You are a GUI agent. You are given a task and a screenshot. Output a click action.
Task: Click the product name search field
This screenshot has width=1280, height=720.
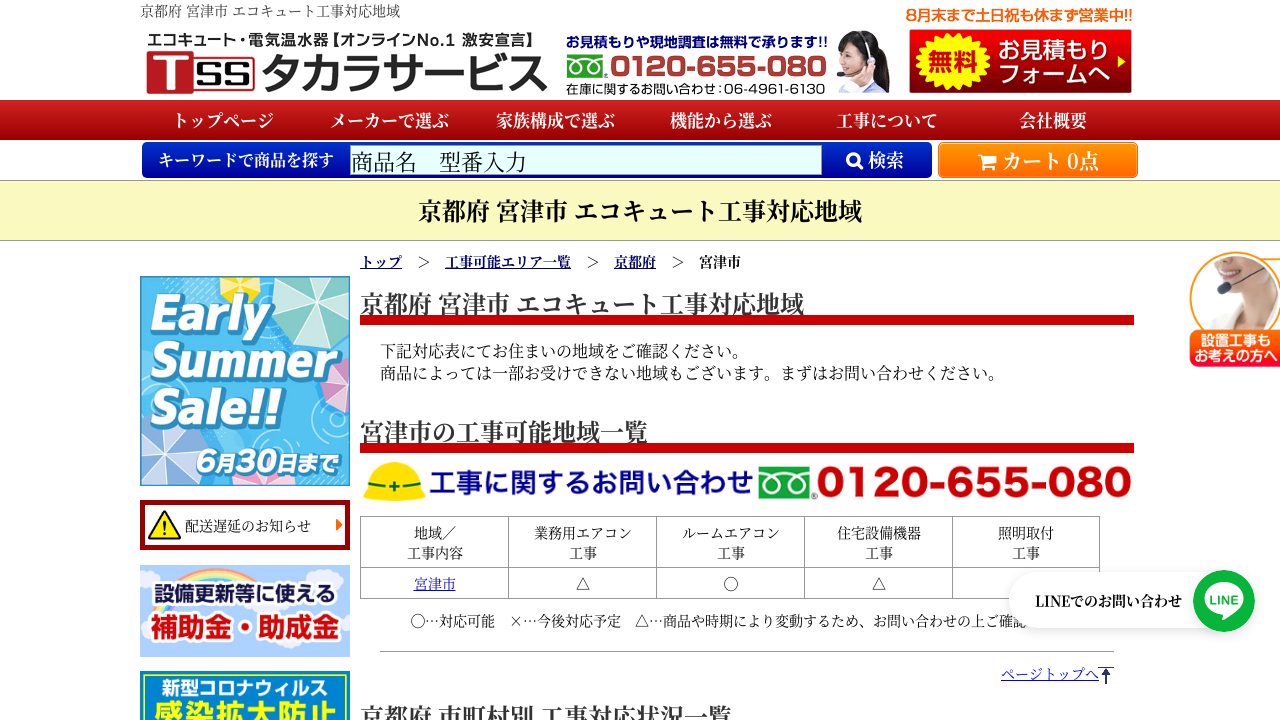585,161
